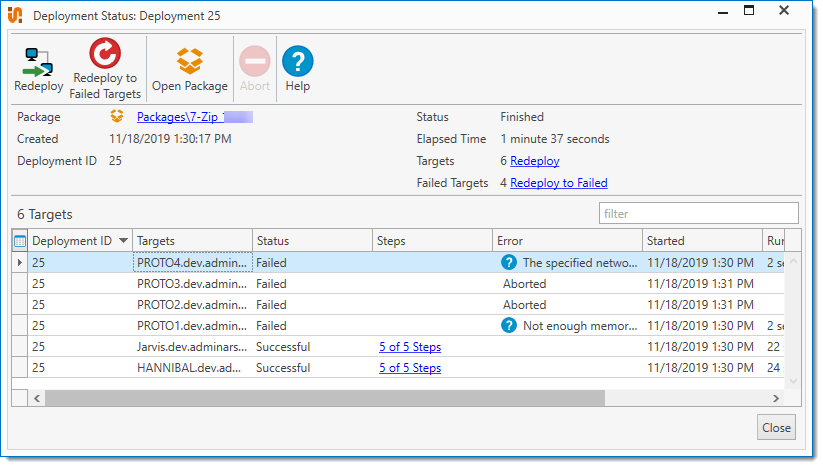The height and width of the screenshot is (467, 823).
Task: Select the PROTO3 target row
Action: pos(190,284)
